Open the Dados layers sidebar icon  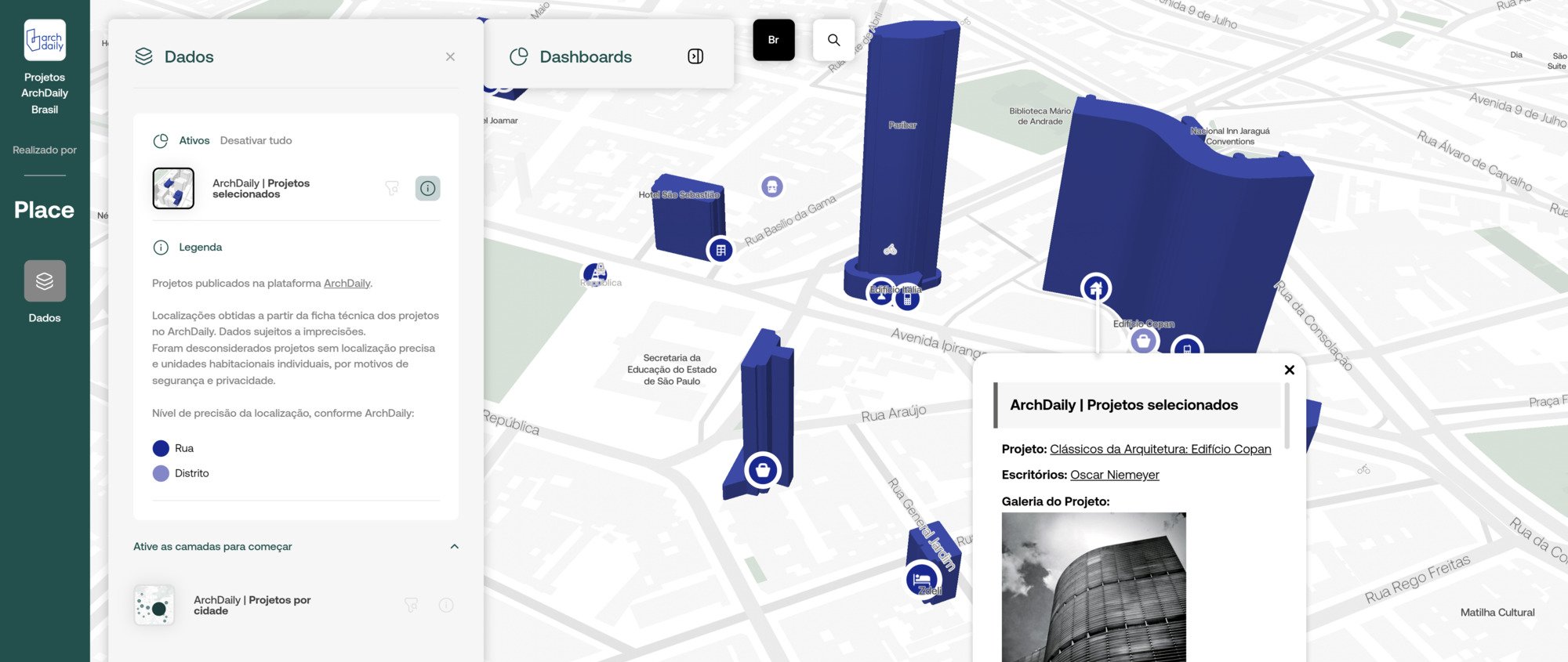pyautogui.click(x=45, y=281)
